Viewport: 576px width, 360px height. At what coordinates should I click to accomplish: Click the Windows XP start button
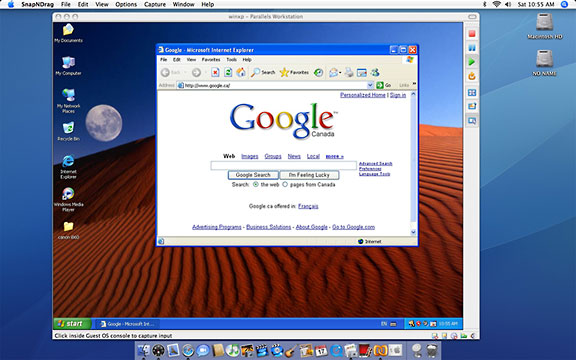[73, 324]
